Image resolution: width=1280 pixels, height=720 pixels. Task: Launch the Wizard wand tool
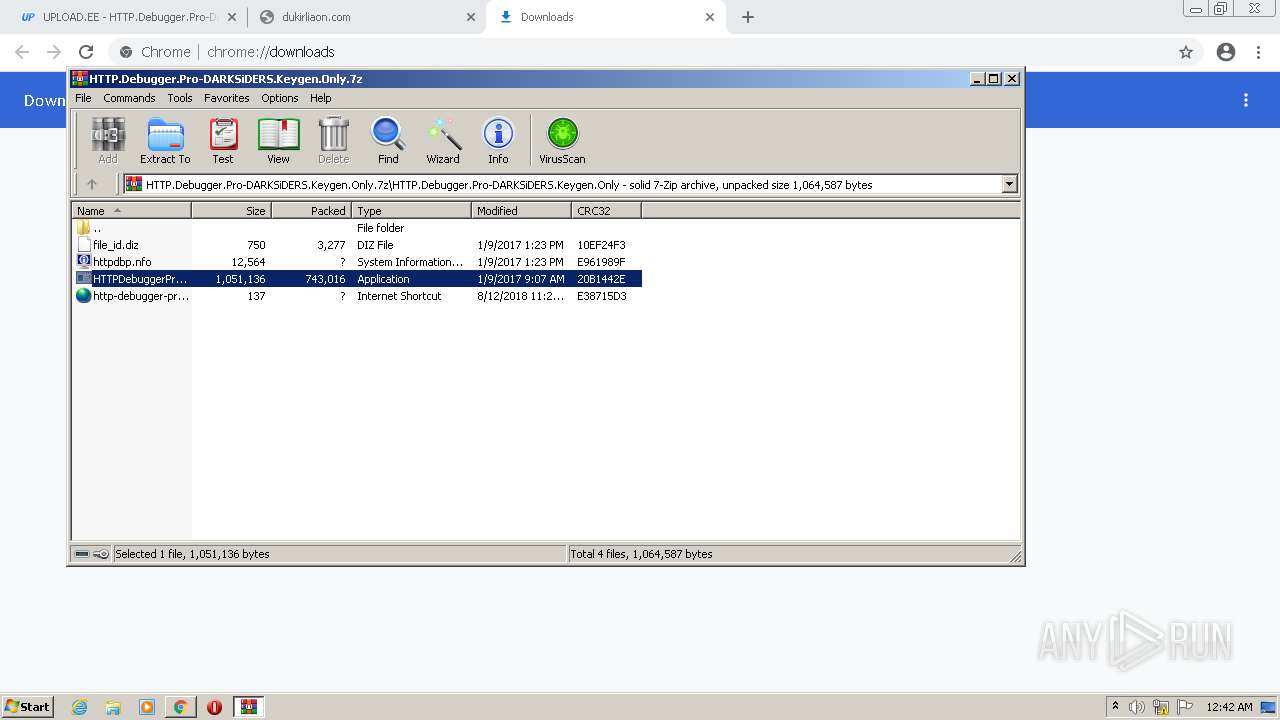pyautogui.click(x=443, y=140)
